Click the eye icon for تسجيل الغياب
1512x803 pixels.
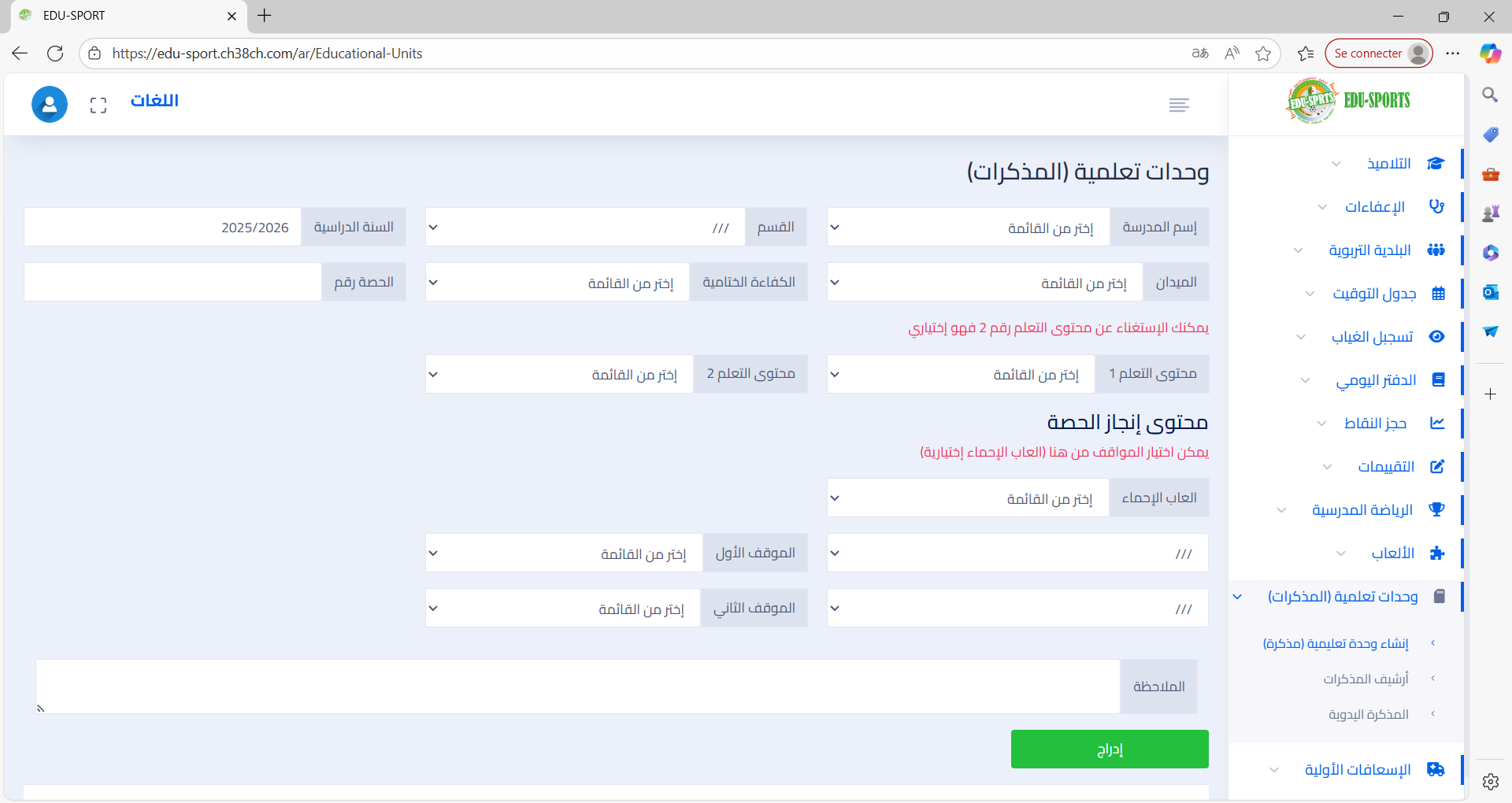[1436, 337]
